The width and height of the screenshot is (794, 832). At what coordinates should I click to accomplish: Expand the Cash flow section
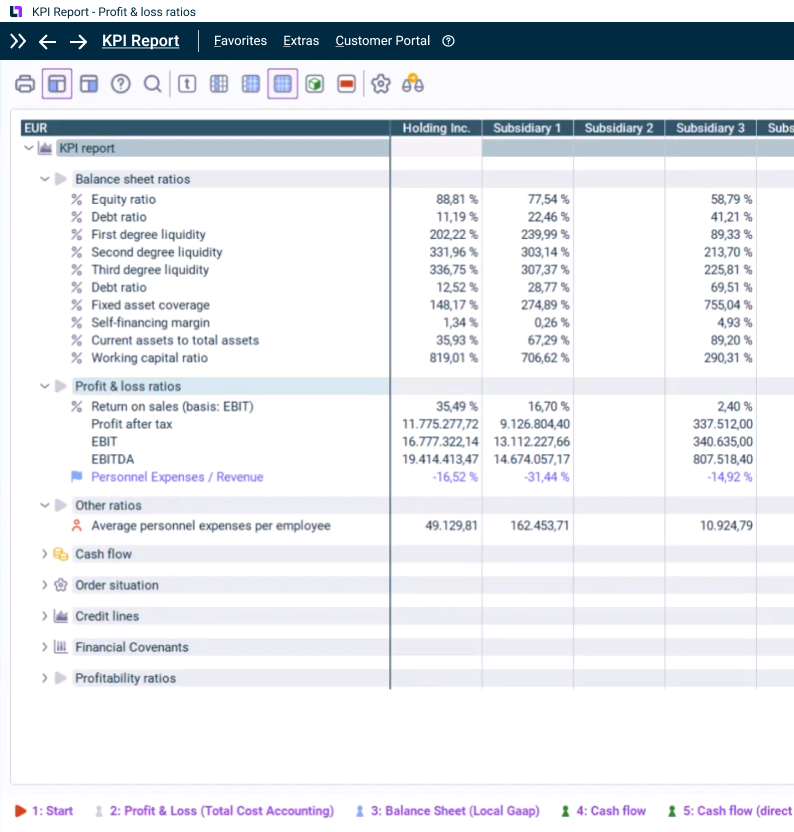(44, 554)
